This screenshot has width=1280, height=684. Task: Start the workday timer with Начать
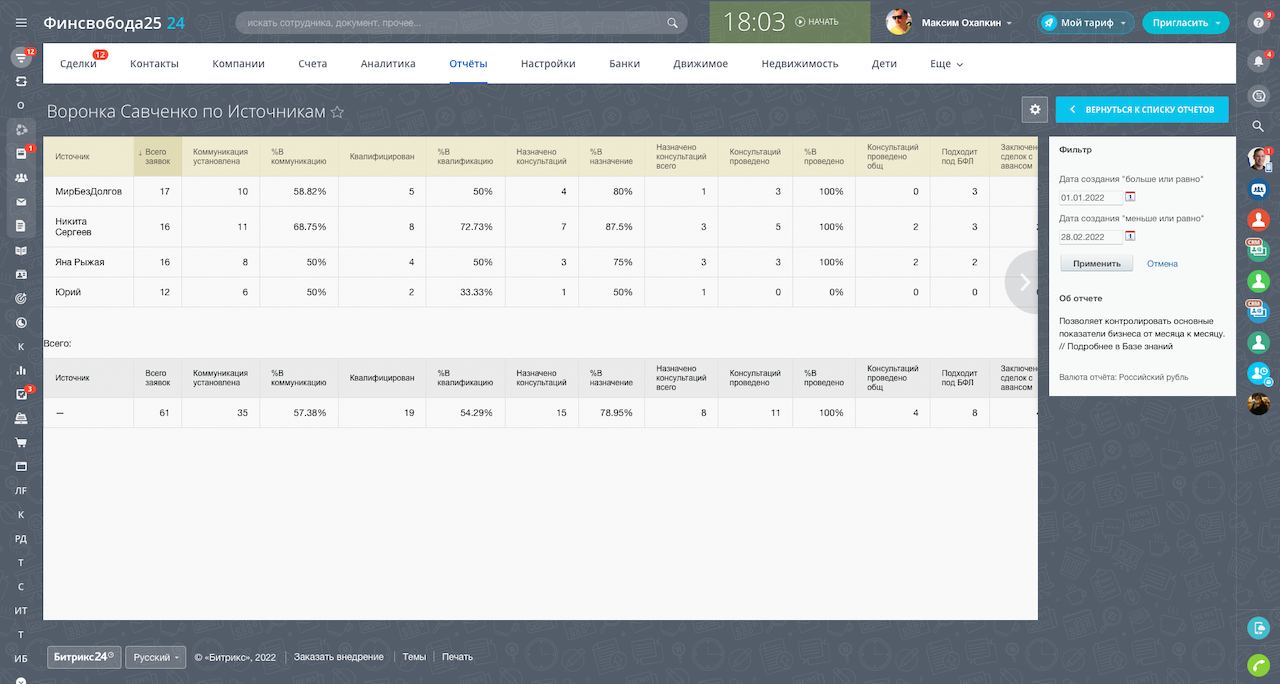817,22
